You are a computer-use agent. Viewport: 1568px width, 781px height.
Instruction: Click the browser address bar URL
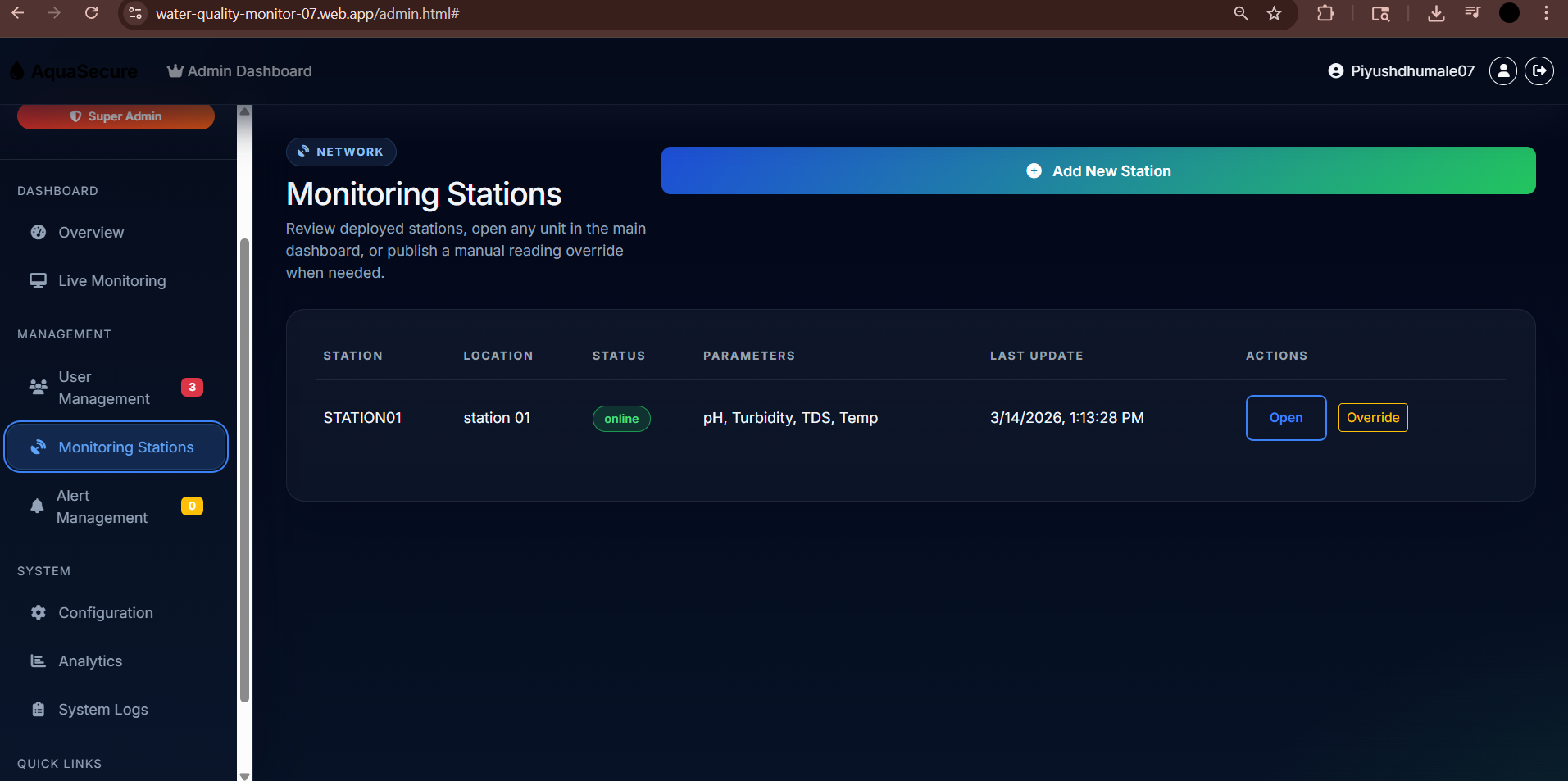307,14
